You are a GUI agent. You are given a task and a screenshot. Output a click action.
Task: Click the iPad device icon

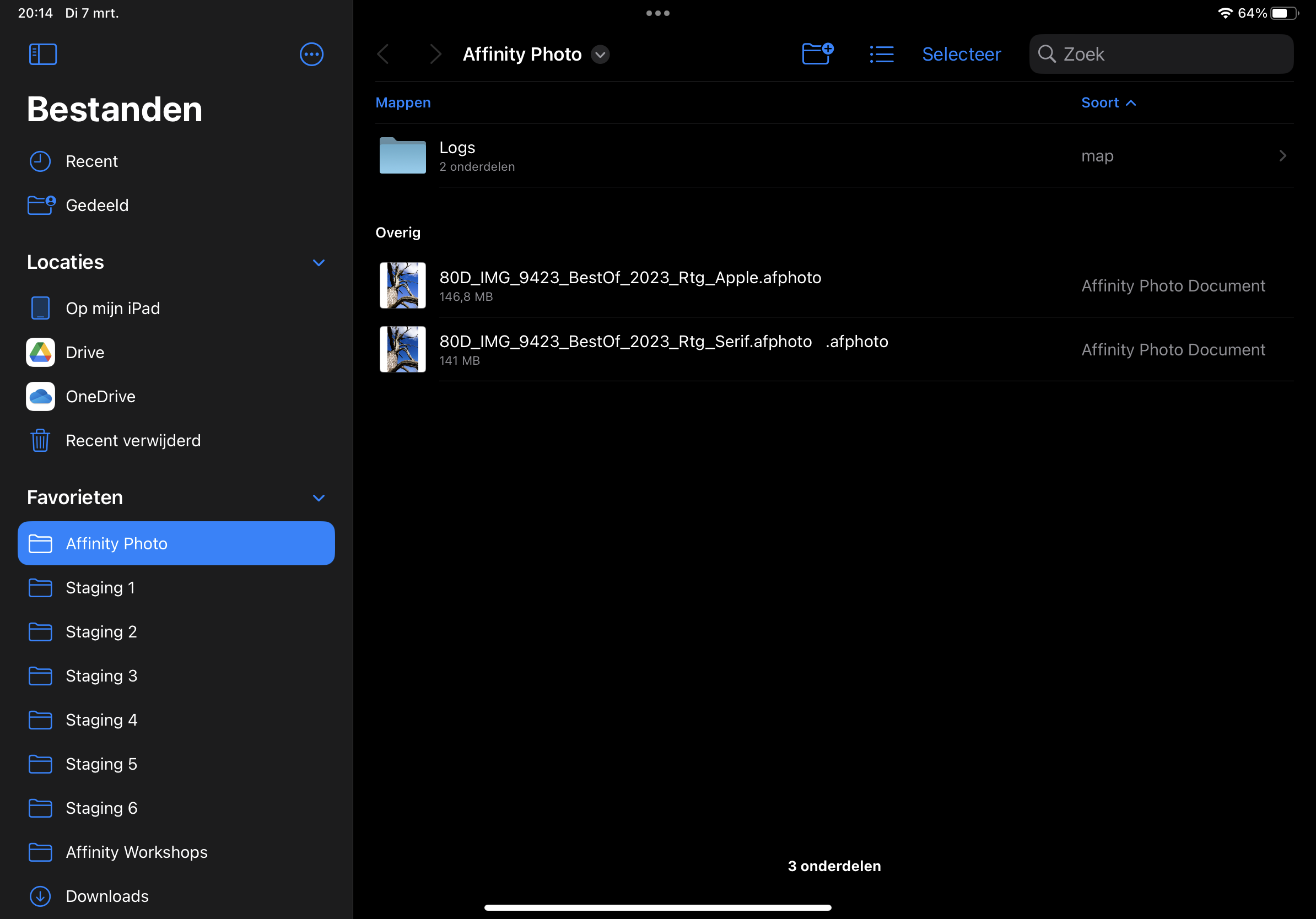[x=40, y=308]
